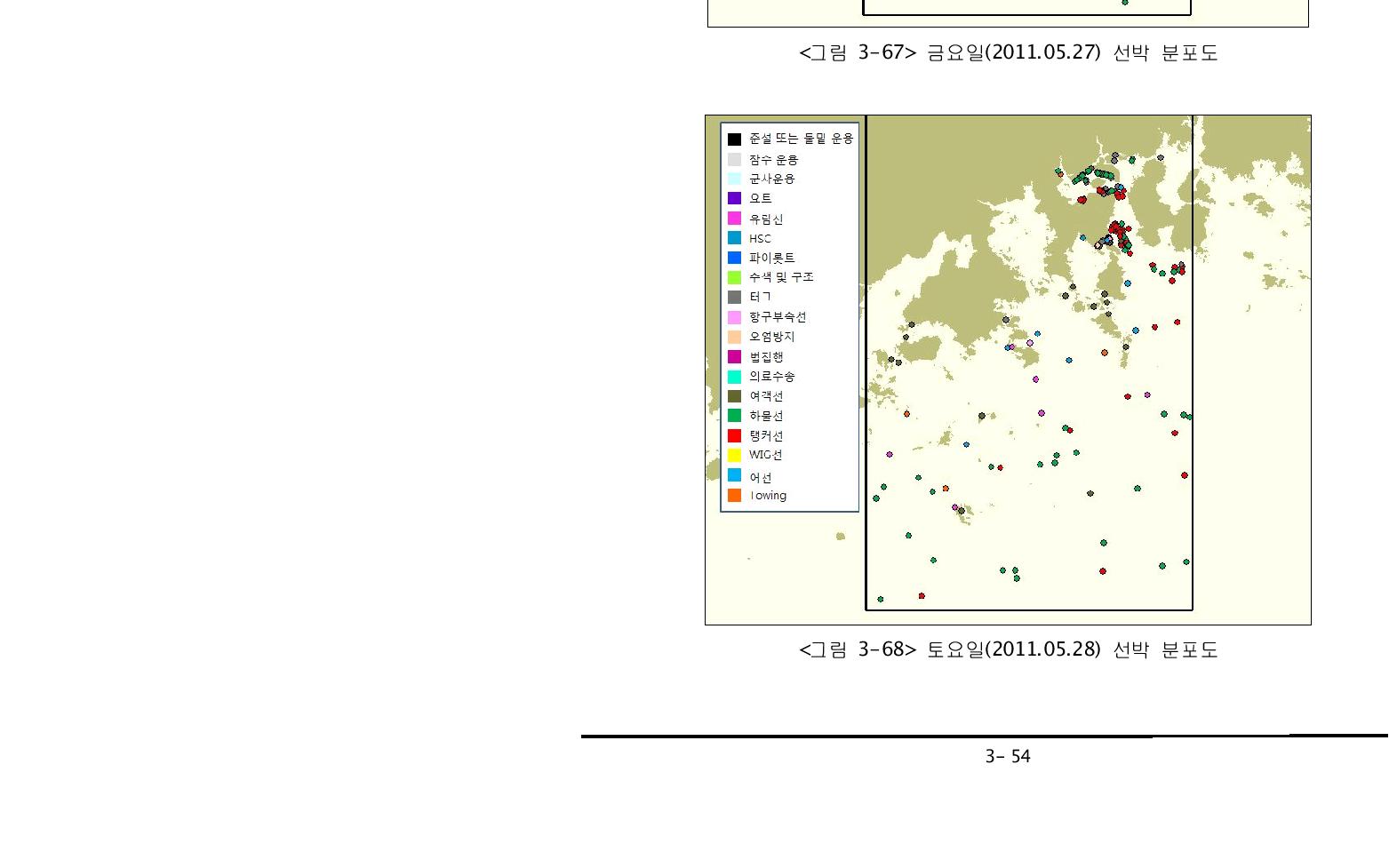Select the legend label 군사운용

point(771,179)
